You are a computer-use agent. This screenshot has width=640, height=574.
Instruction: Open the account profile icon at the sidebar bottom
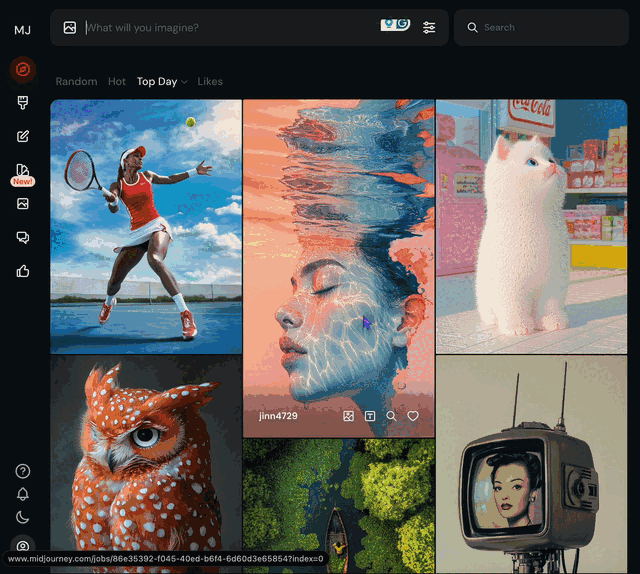23,545
